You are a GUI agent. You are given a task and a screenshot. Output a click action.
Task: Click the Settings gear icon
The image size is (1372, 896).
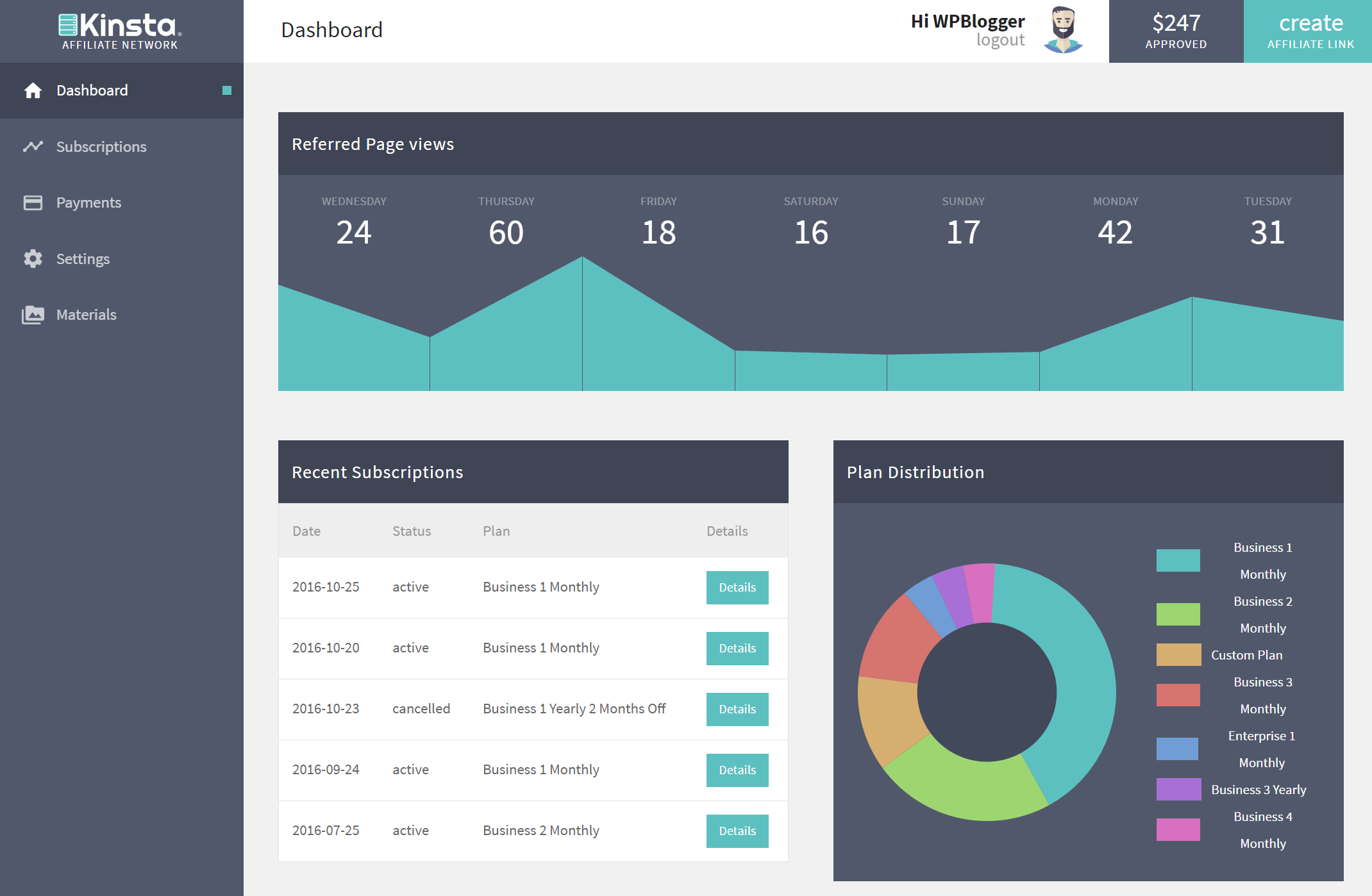[x=33, y=259]
